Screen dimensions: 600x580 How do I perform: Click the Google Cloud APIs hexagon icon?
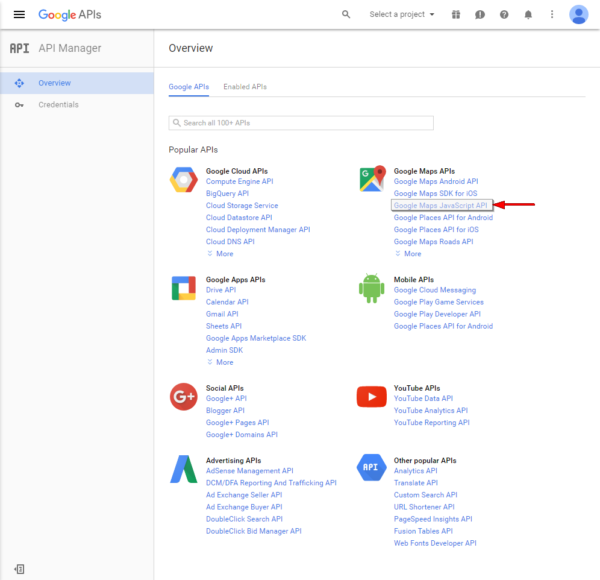click(184, 179)
